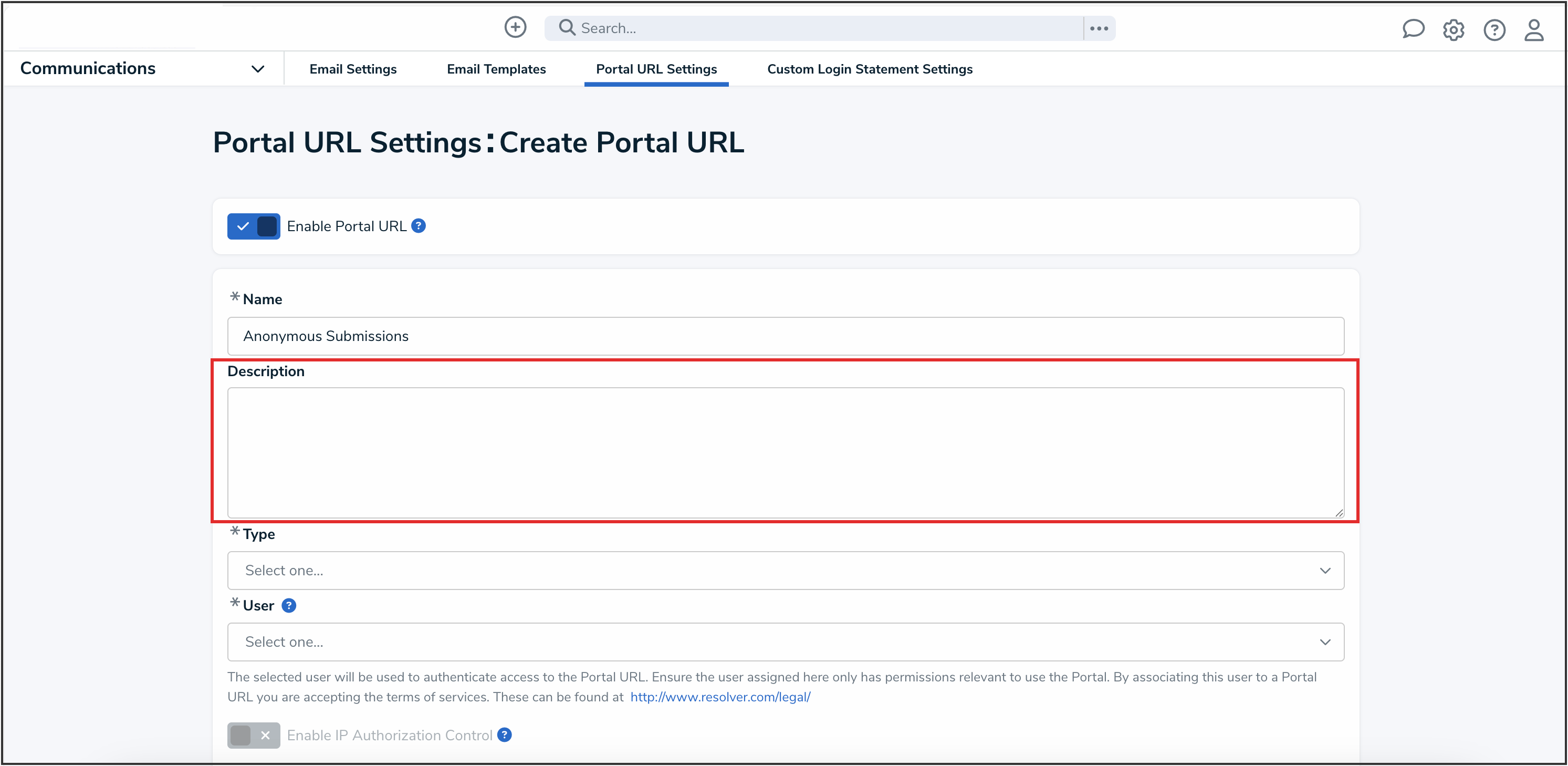Open the help question mark in header
Image resolution: width=1568 pixels, height=766 pixels.
(1494, 29)
